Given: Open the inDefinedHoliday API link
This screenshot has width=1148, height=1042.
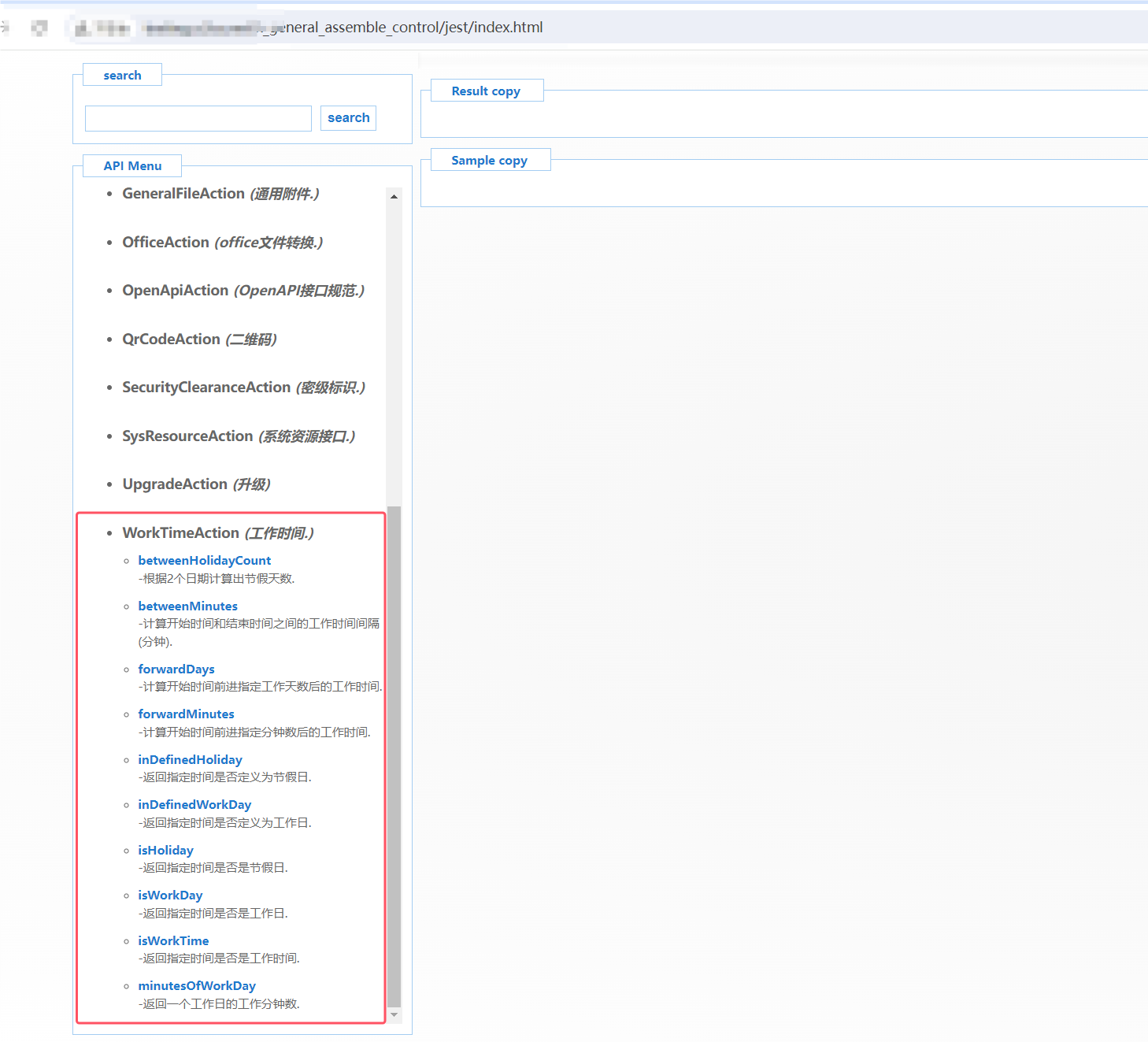Looking at the screenshot, I should (x=190, y=760).
